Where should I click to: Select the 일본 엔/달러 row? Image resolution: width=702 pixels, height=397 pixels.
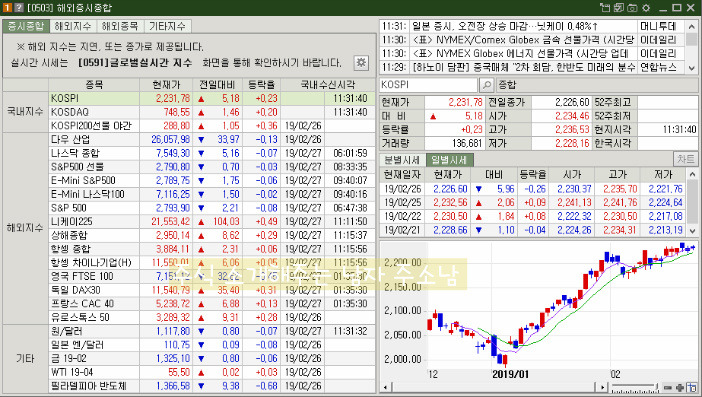212,345
